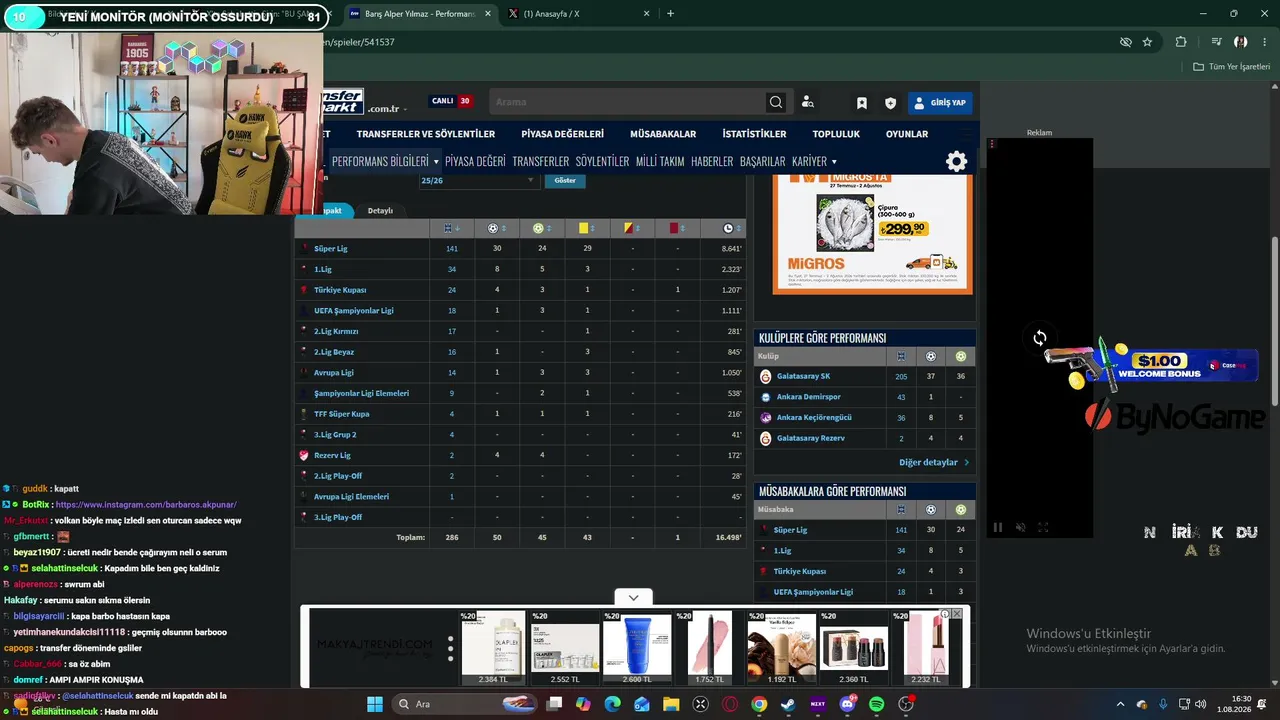
Task: Click the Giriş Yap login button
Action: click(x=940, y=103)
